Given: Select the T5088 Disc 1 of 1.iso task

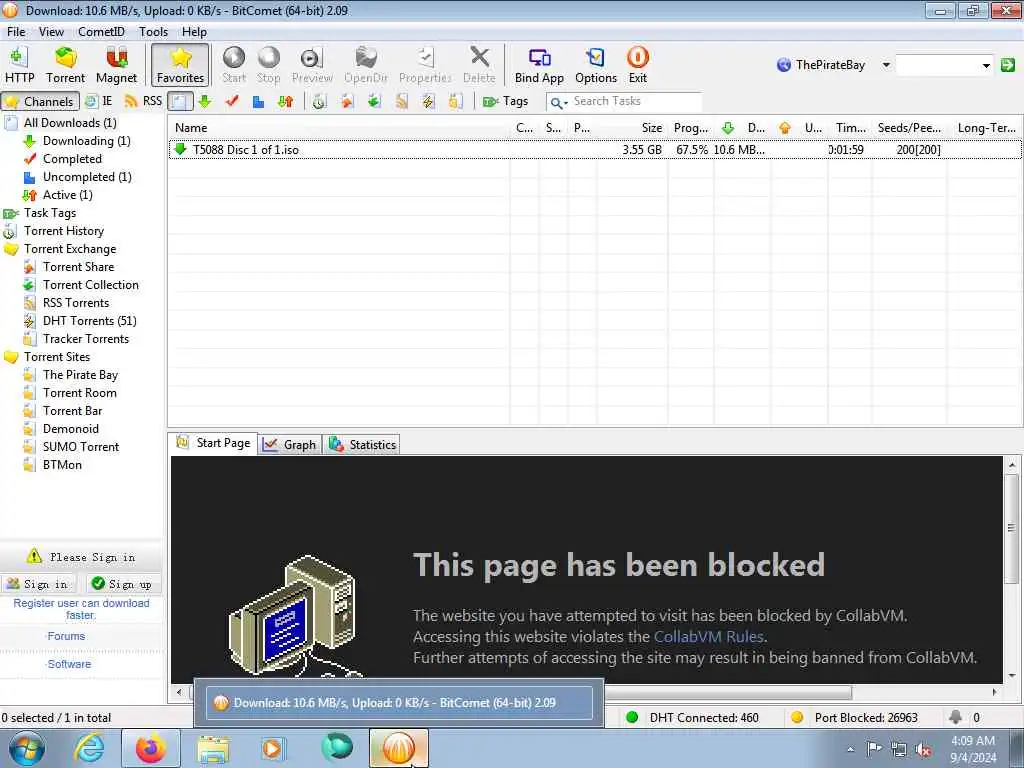Looking at the screenshot, I should (594, 150).
